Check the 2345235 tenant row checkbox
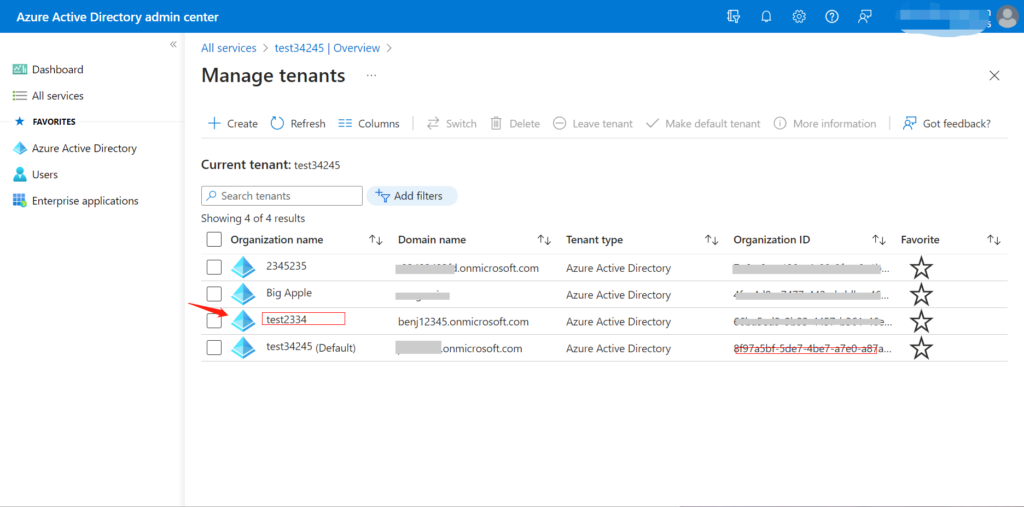Viewport: 1024px width, 507px height. pyautogui.click(x=214, y=267)
